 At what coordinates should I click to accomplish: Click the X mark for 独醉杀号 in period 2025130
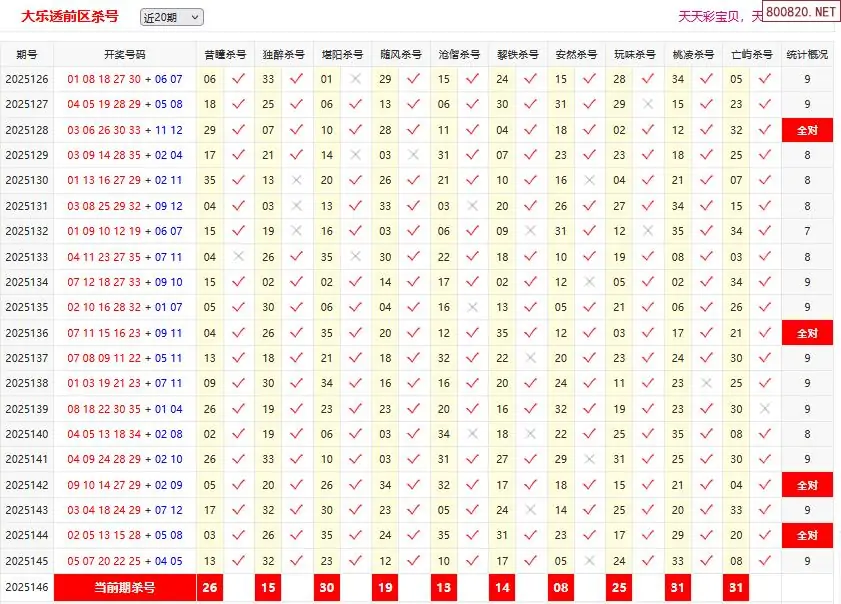pos(296,180)
